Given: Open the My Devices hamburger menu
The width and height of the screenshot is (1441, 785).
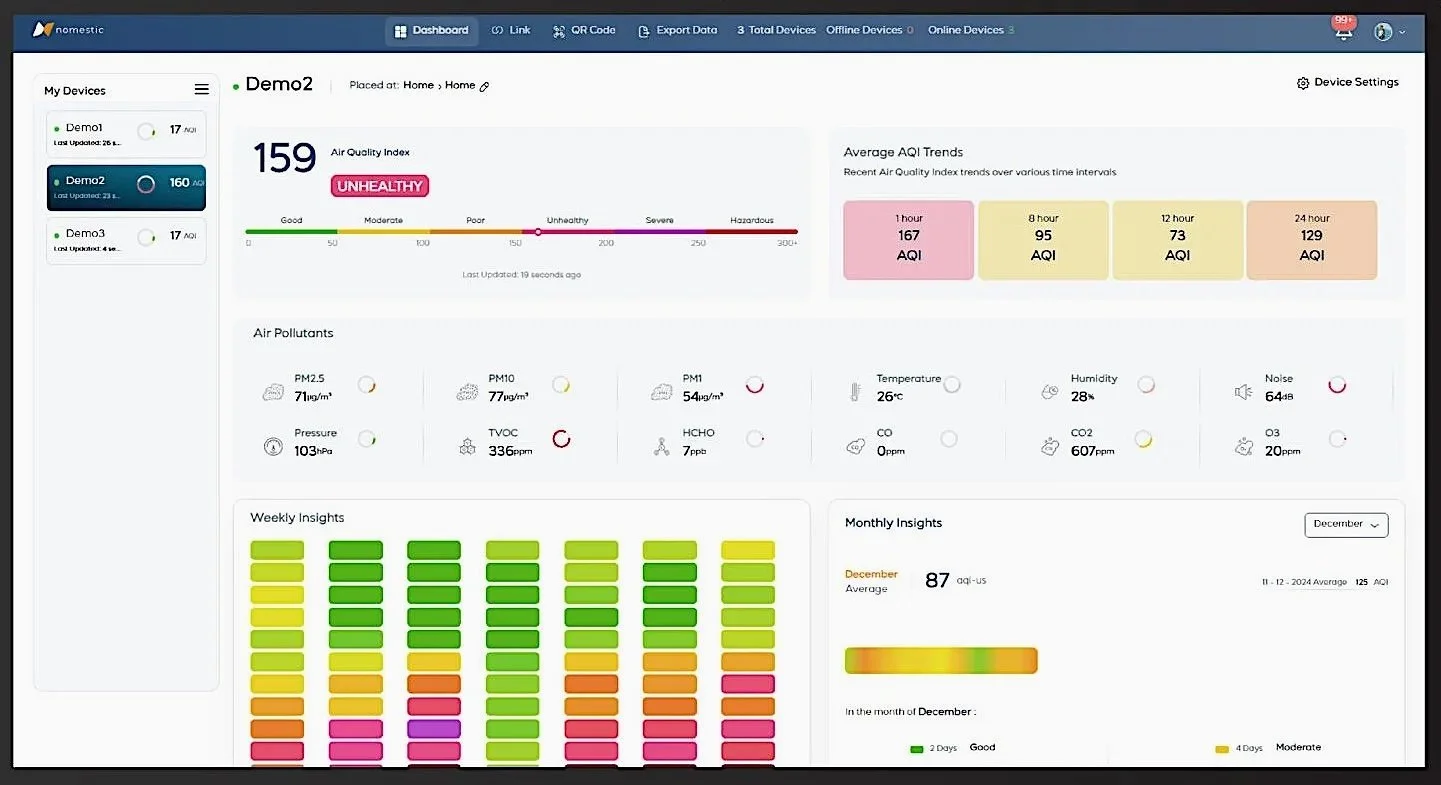Looking at the screenshot, I should [x=202, y=89].
